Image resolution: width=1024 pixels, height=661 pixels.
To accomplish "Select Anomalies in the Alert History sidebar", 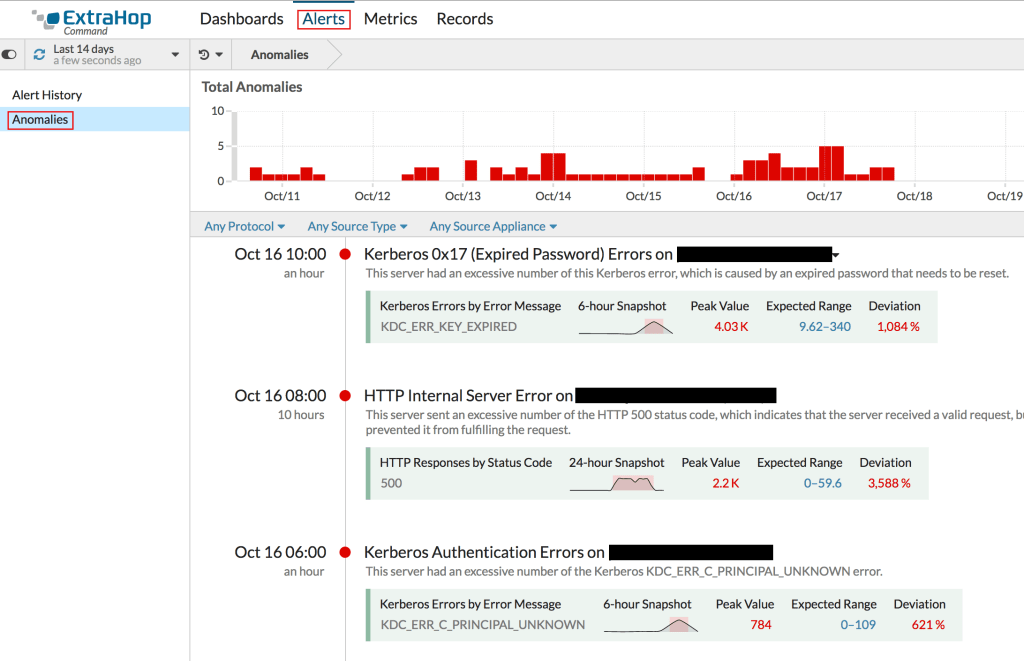I will (40, 119).
